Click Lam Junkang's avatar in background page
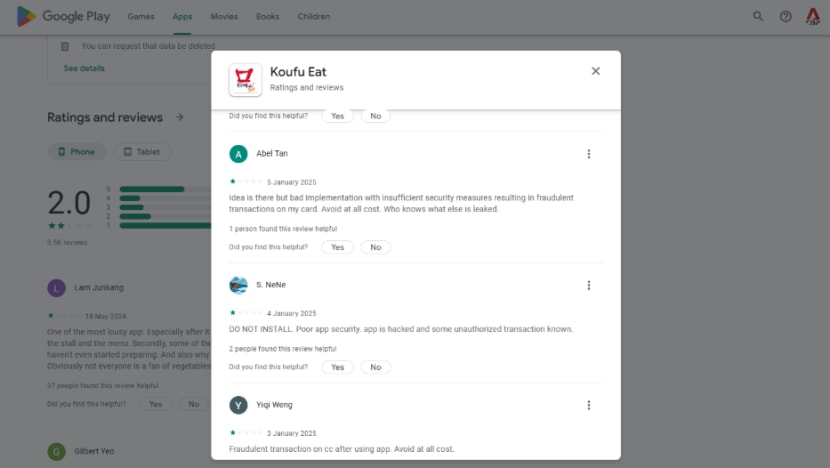Viewport: 830px width, 468px height. click(x=57, y=288)
